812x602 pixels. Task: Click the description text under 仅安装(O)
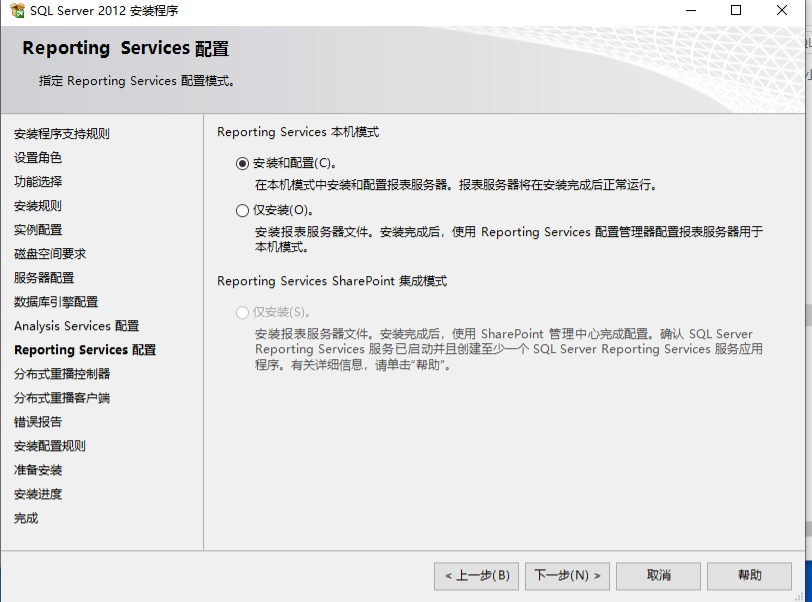click(x=509, y=239)
